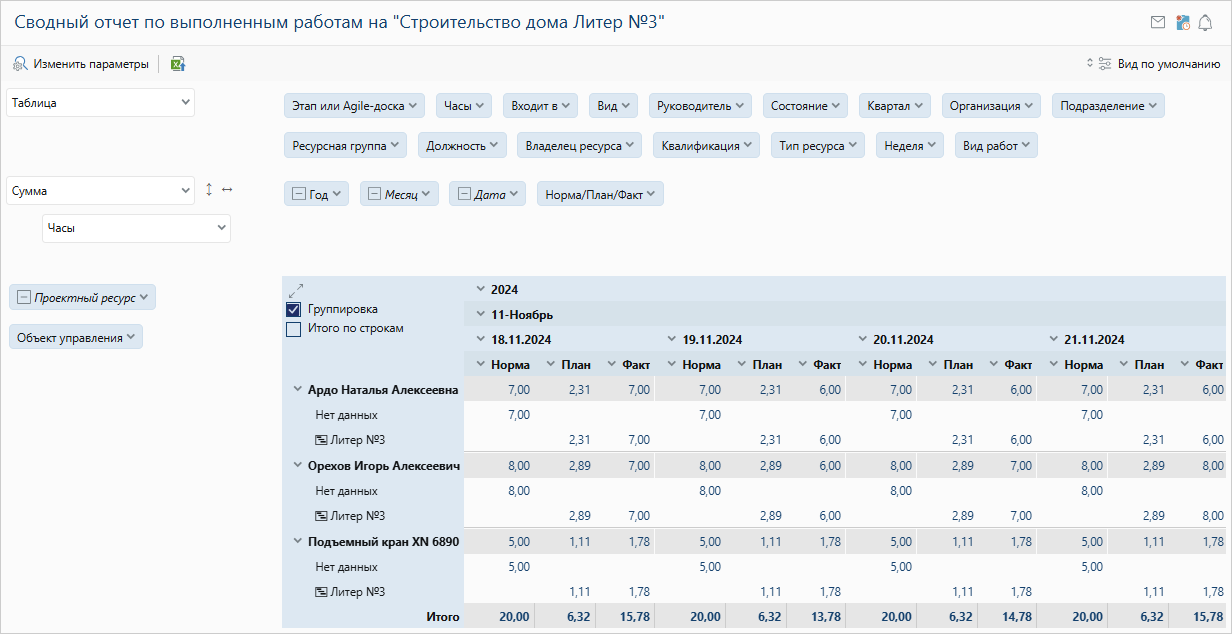The height and width of the screenshot is (634, 1232).
Task: Click the horizontal arrows icon beside Сумма
Action: coord(227,189)
